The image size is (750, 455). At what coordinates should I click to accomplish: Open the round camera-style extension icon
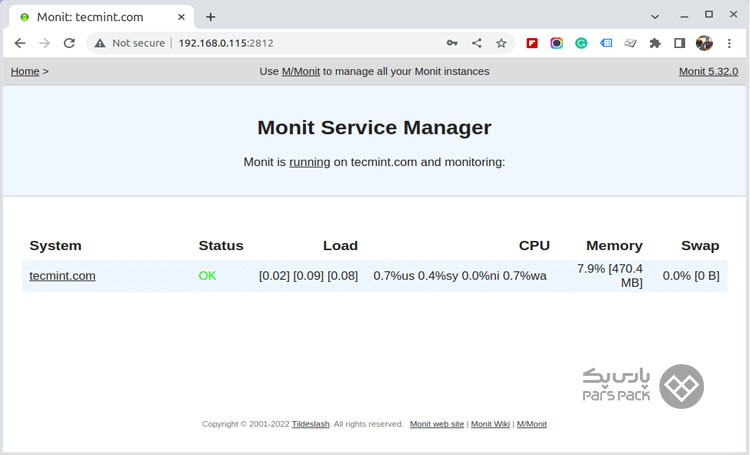pyautogui.click(x=556, y=43)
